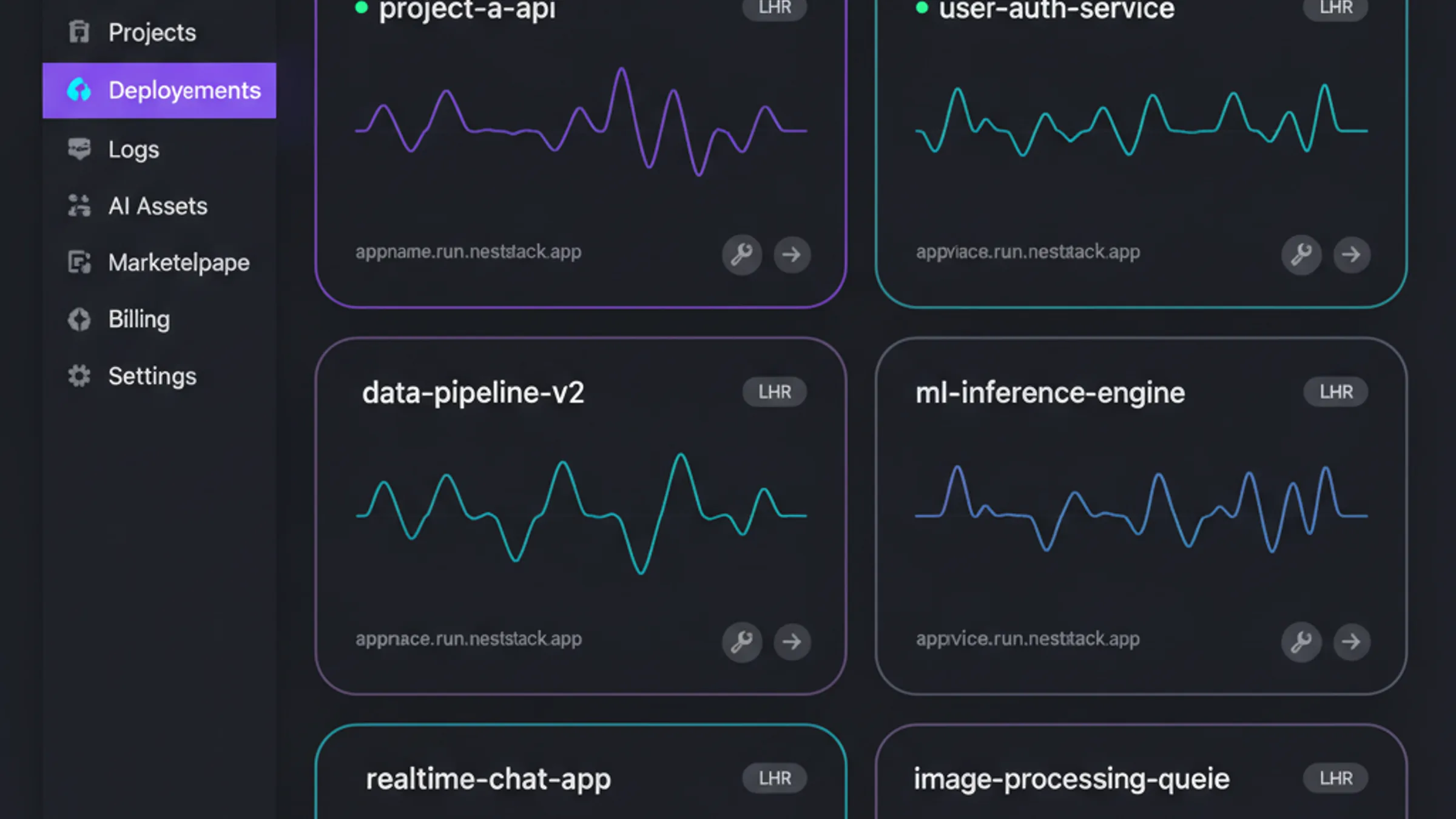Click the project-a-api card title
Viewport: 1456px width, 819px height.
(467, 10)
